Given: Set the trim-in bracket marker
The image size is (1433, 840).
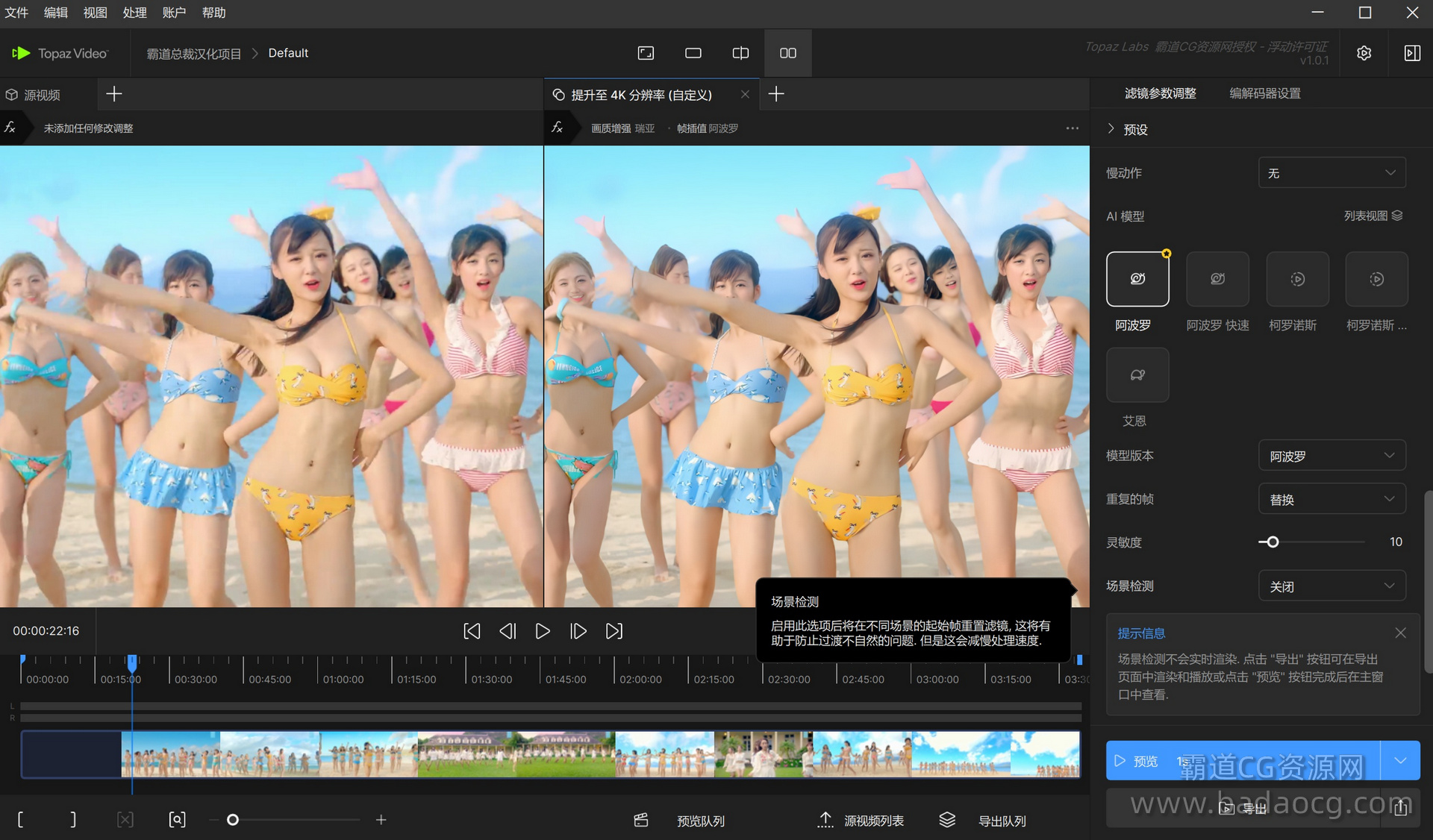Looking at the screenshot, I should 20,820.
